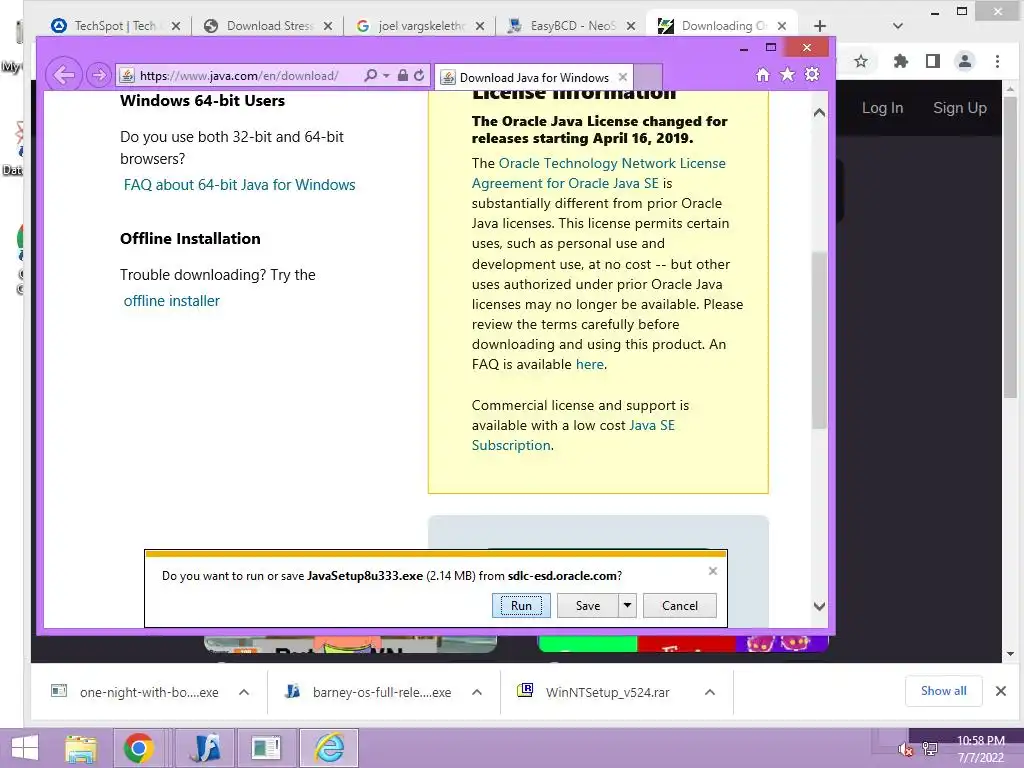This screenshot has width=1024, height=768.
Task: Select the Download Java for Windows tab
Action: tap(534, 77)
